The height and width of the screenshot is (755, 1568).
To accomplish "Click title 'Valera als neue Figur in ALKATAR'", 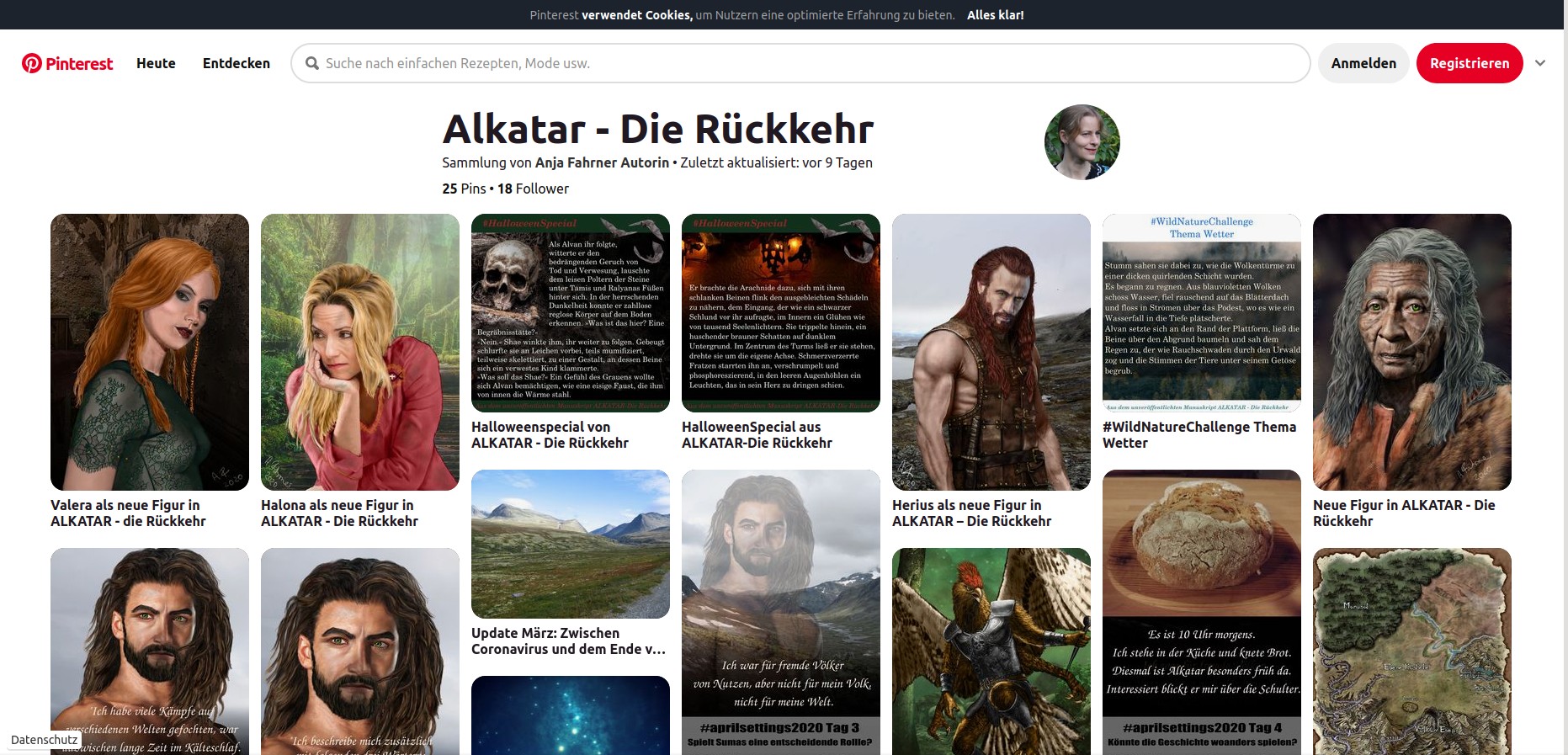I will click(x=128, y=513).
